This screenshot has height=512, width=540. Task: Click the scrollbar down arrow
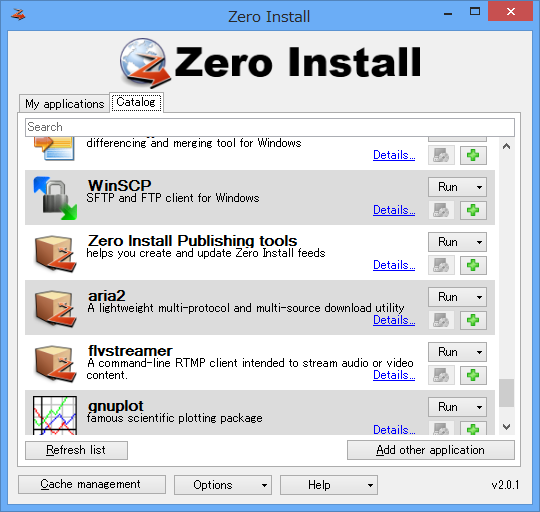tap(506, 427)
